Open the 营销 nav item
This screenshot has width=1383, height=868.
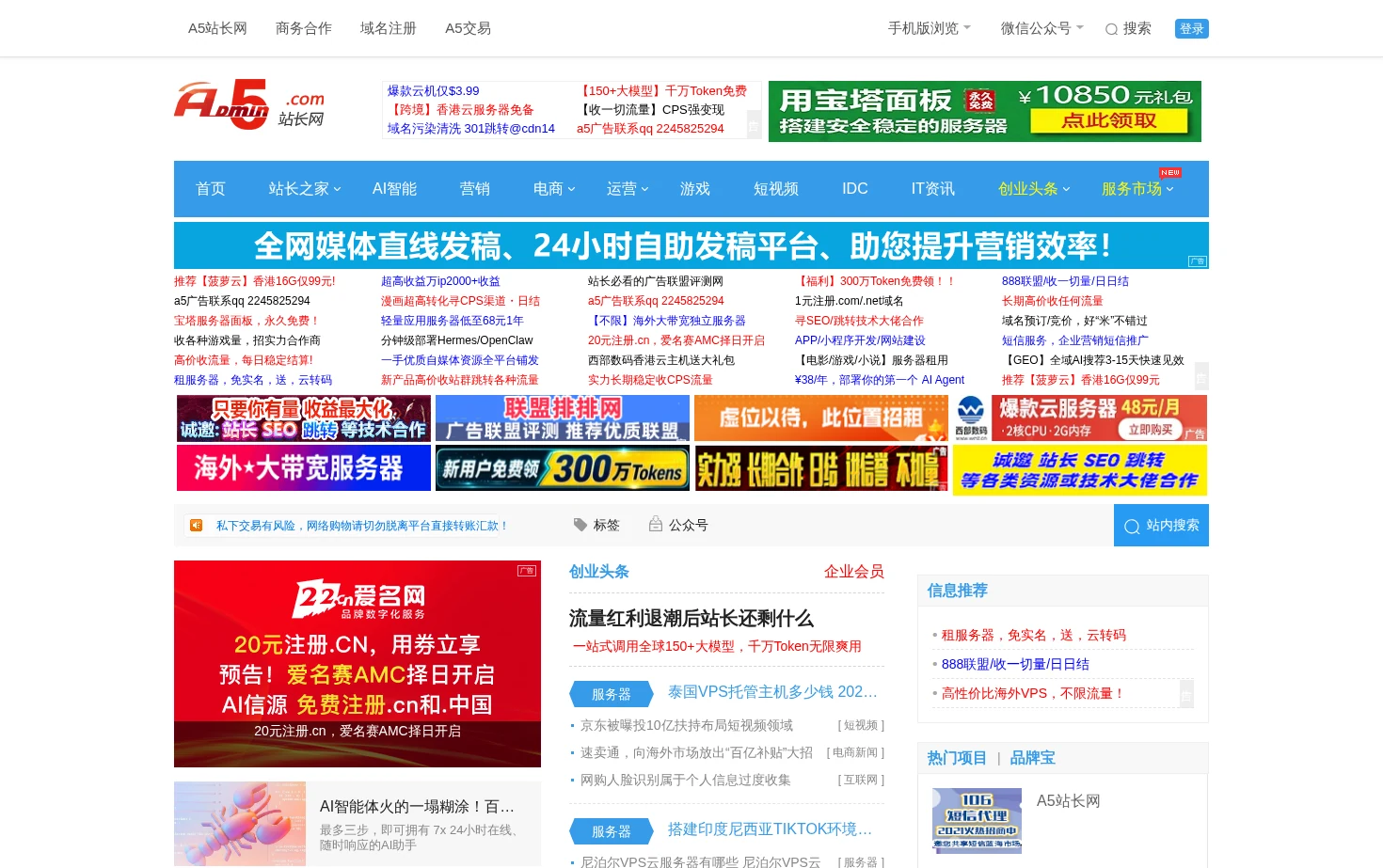475,189
